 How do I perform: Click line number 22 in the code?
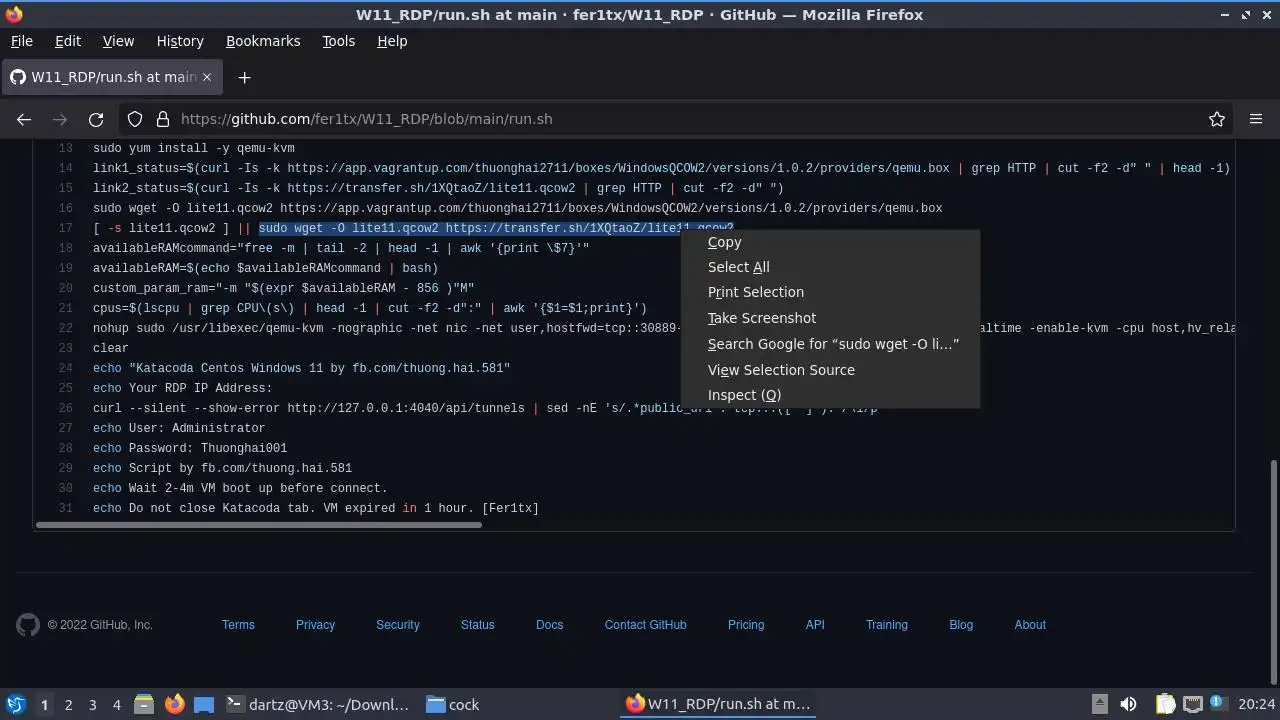[x=66, y=328]
